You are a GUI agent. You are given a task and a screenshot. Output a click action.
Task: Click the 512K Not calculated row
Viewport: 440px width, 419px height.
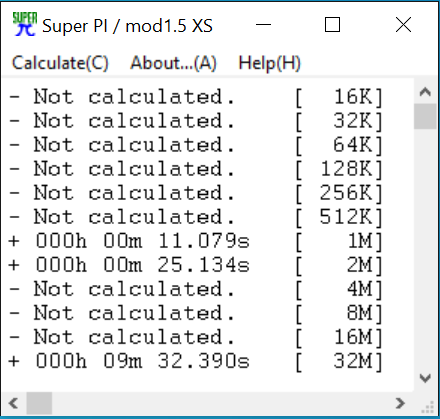click(x=196, y=217)
